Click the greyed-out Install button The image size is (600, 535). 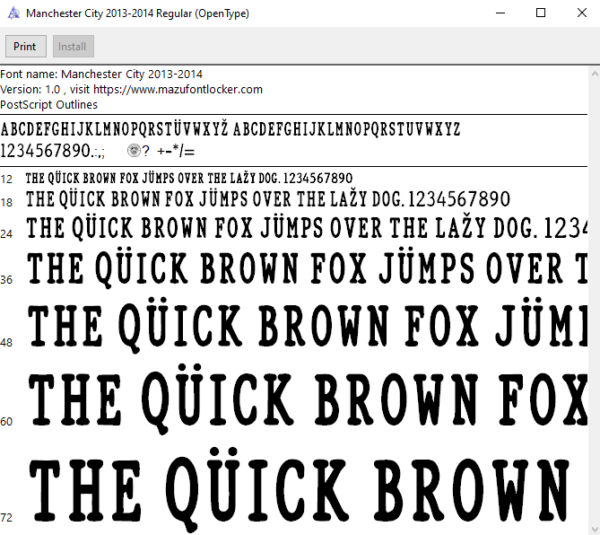tap(73, 46)
